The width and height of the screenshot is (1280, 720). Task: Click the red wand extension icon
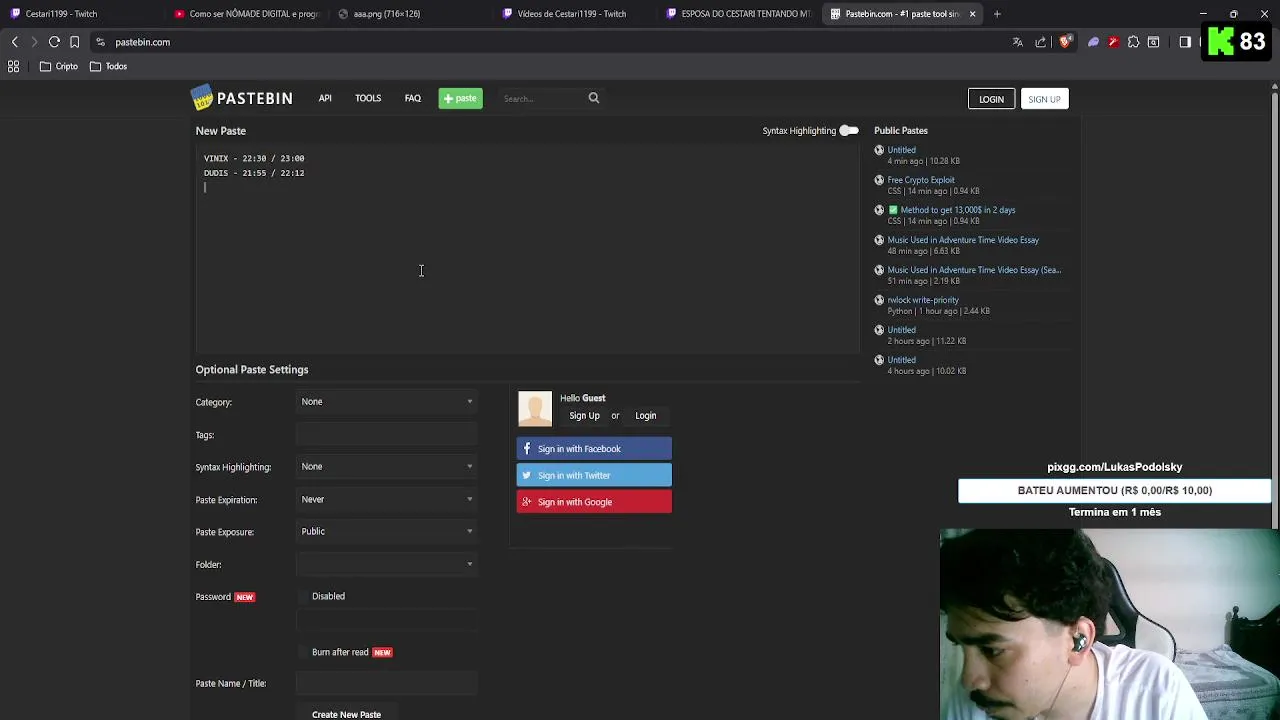[x=1113, y=42]
